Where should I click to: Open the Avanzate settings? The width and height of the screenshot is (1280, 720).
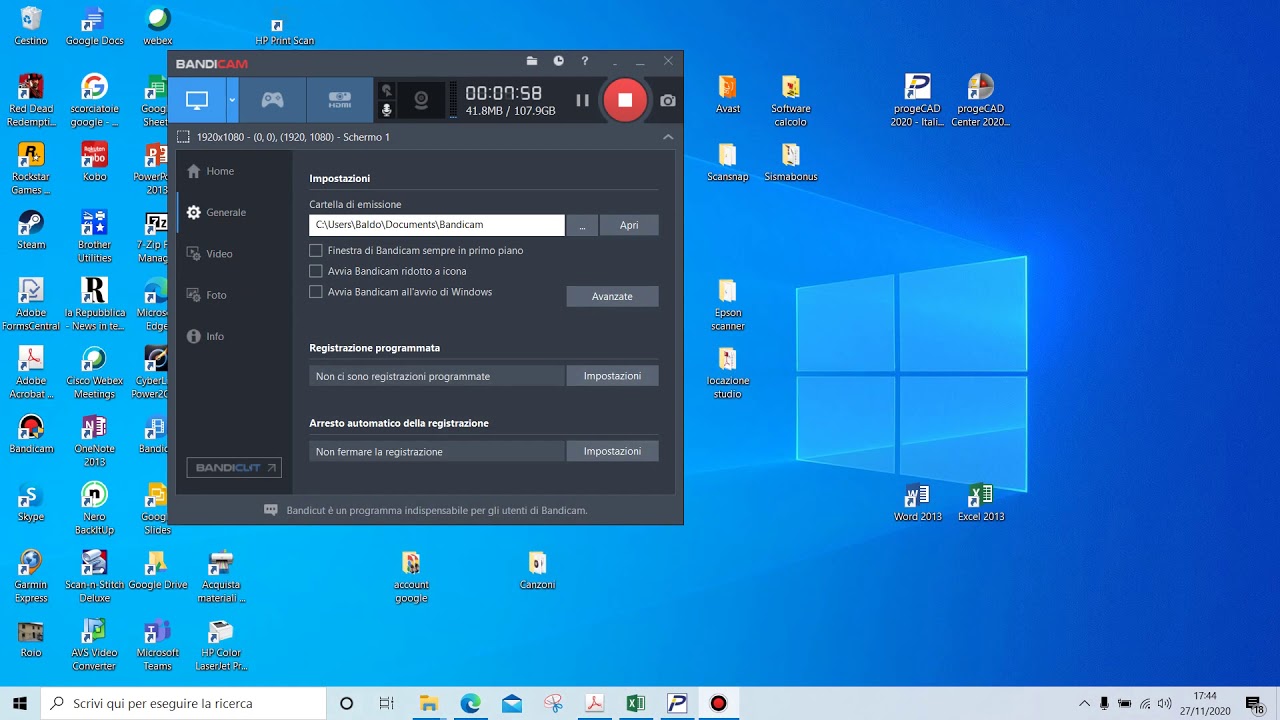point(612,296)
